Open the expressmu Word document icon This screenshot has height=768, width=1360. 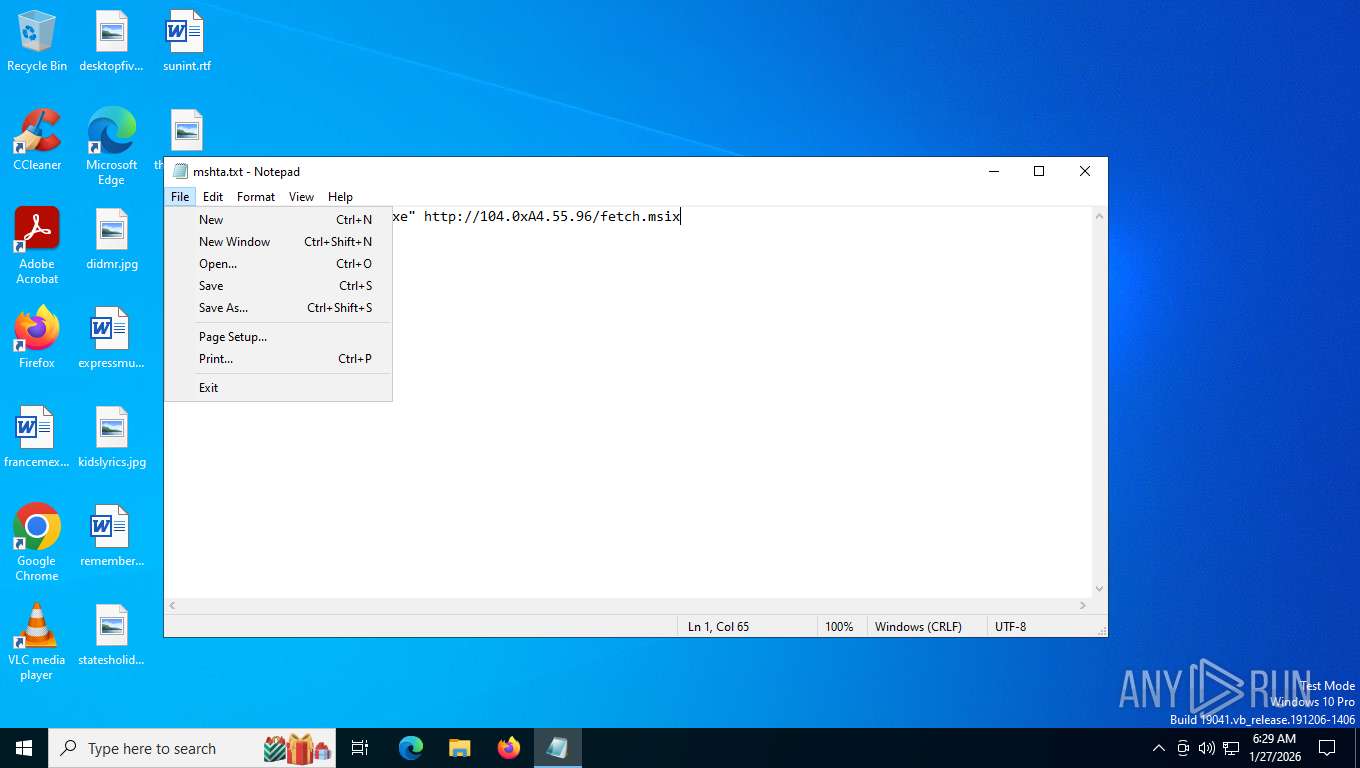pos(112,338)
